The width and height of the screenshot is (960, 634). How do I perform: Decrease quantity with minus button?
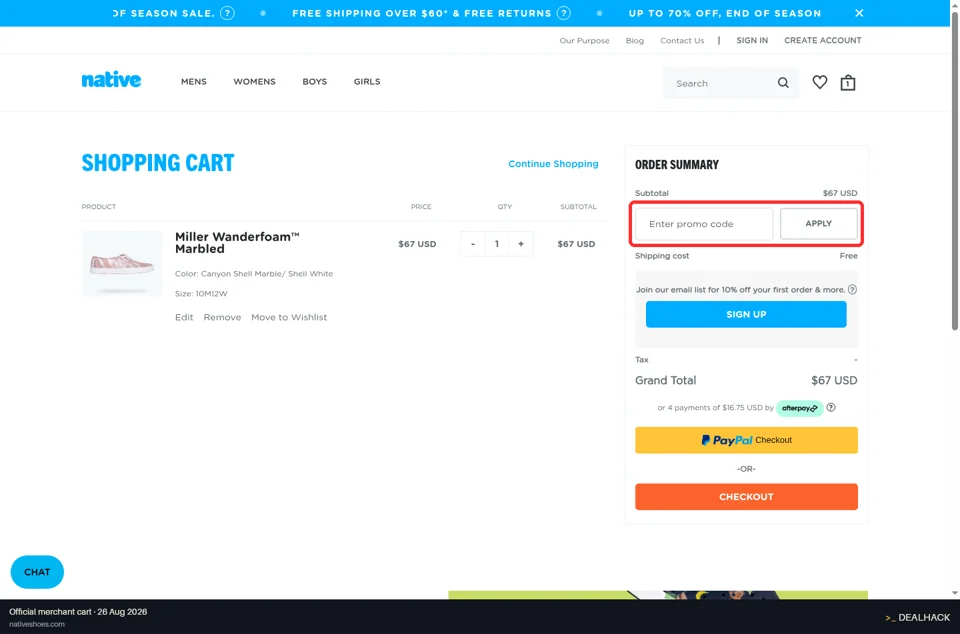473,244
